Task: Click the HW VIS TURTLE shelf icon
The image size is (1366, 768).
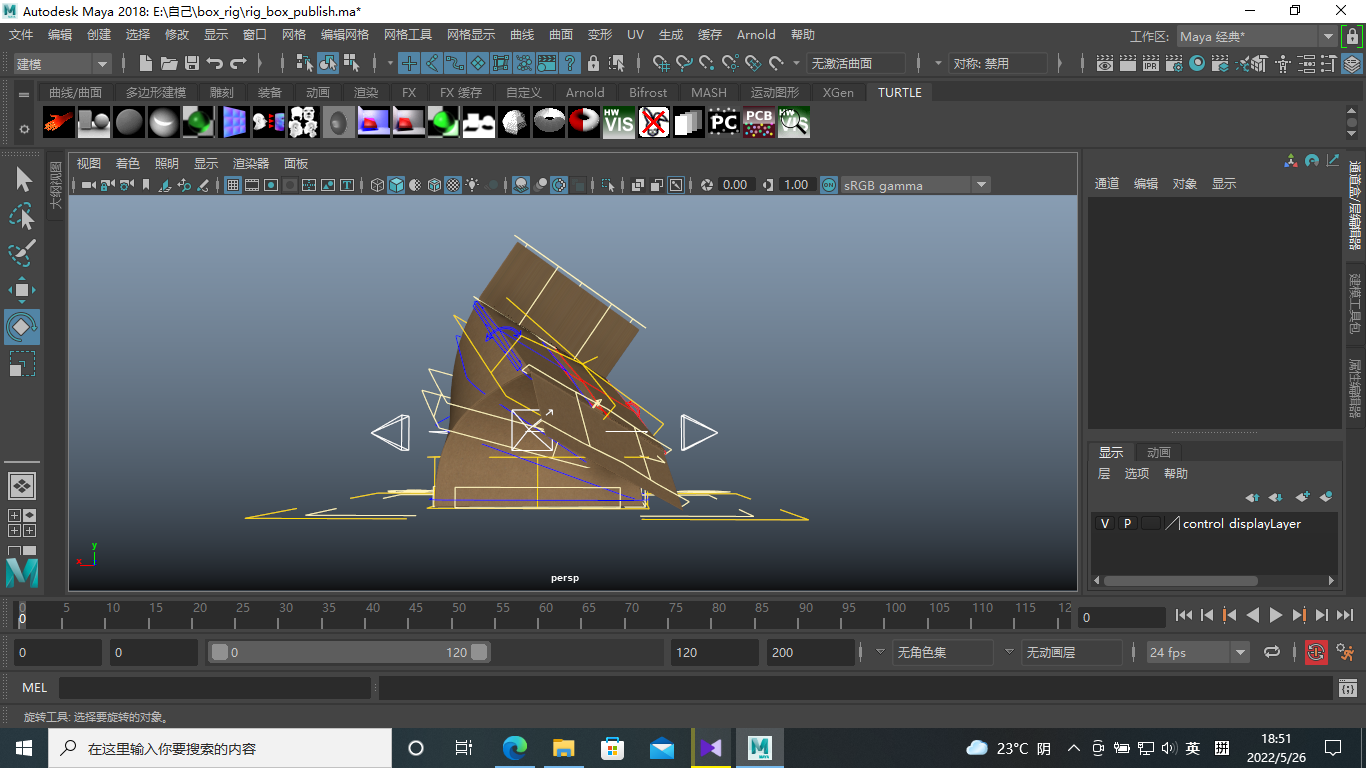Action: (619, 123)
